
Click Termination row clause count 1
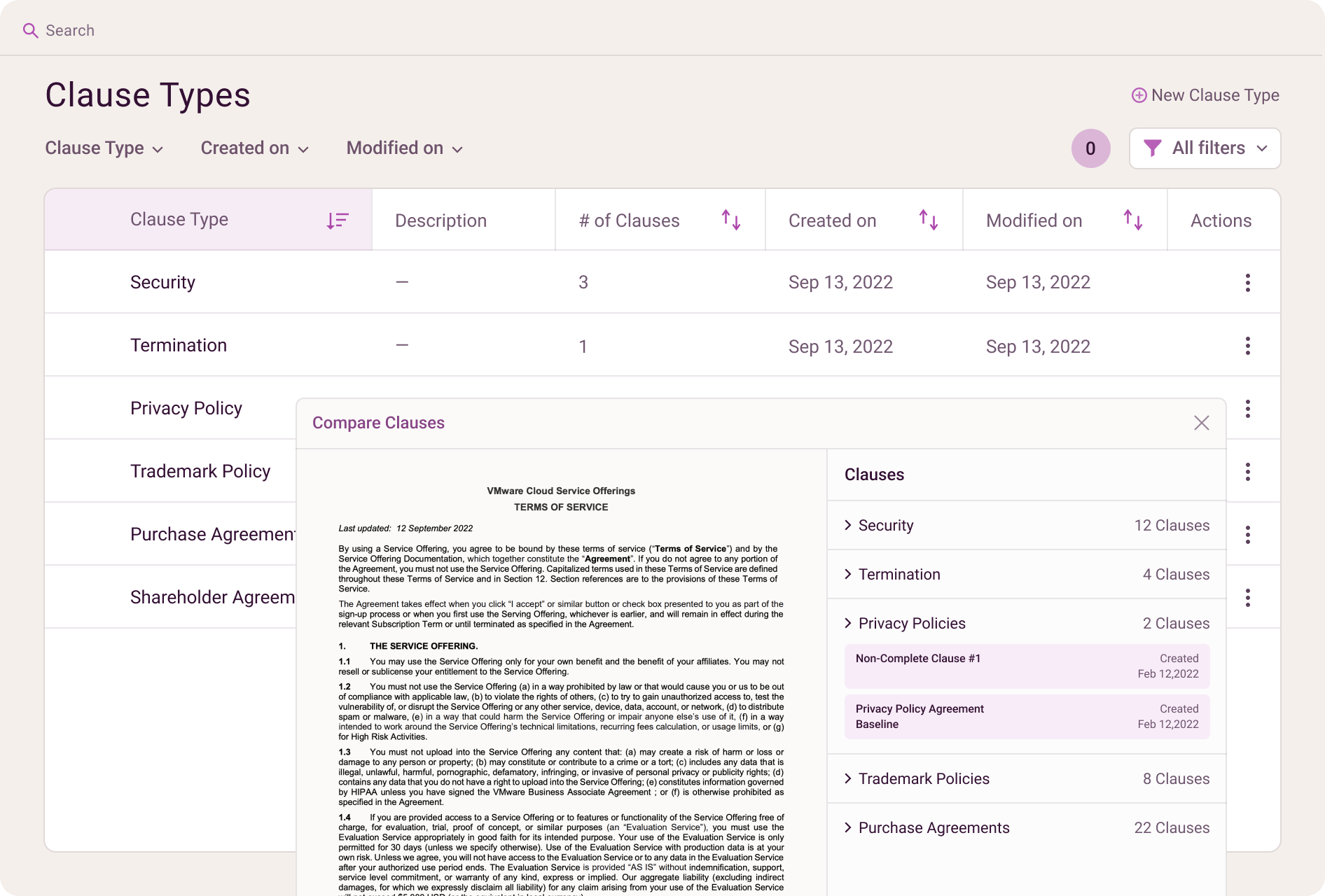583,346
